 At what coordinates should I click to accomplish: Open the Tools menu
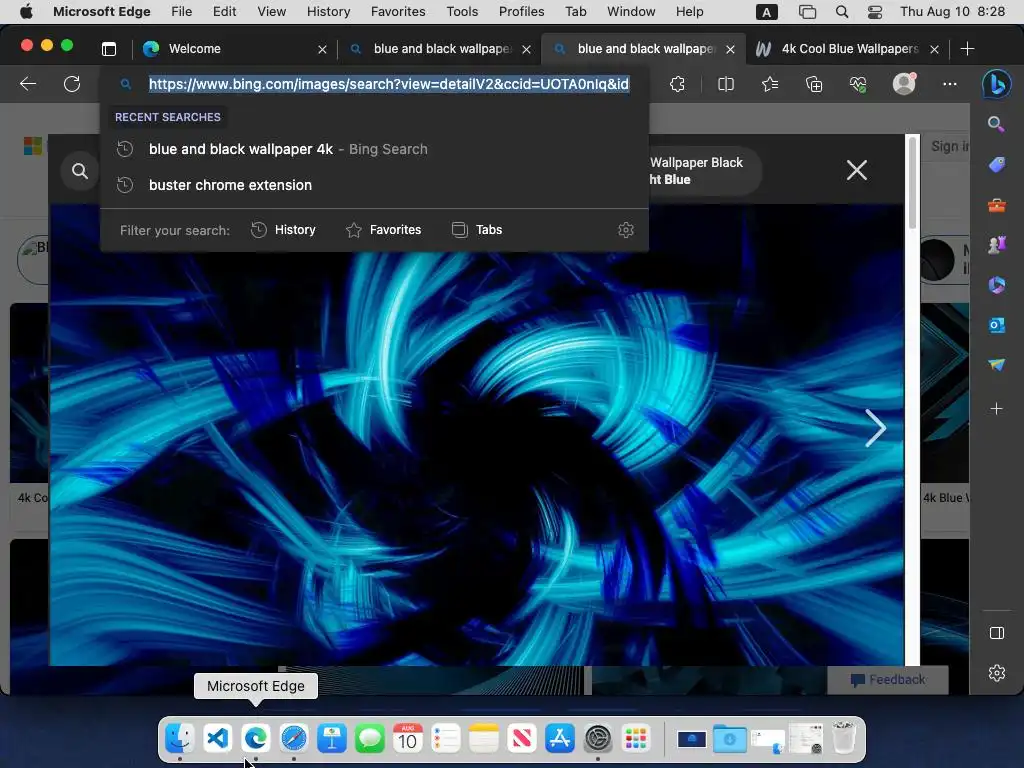462,12
